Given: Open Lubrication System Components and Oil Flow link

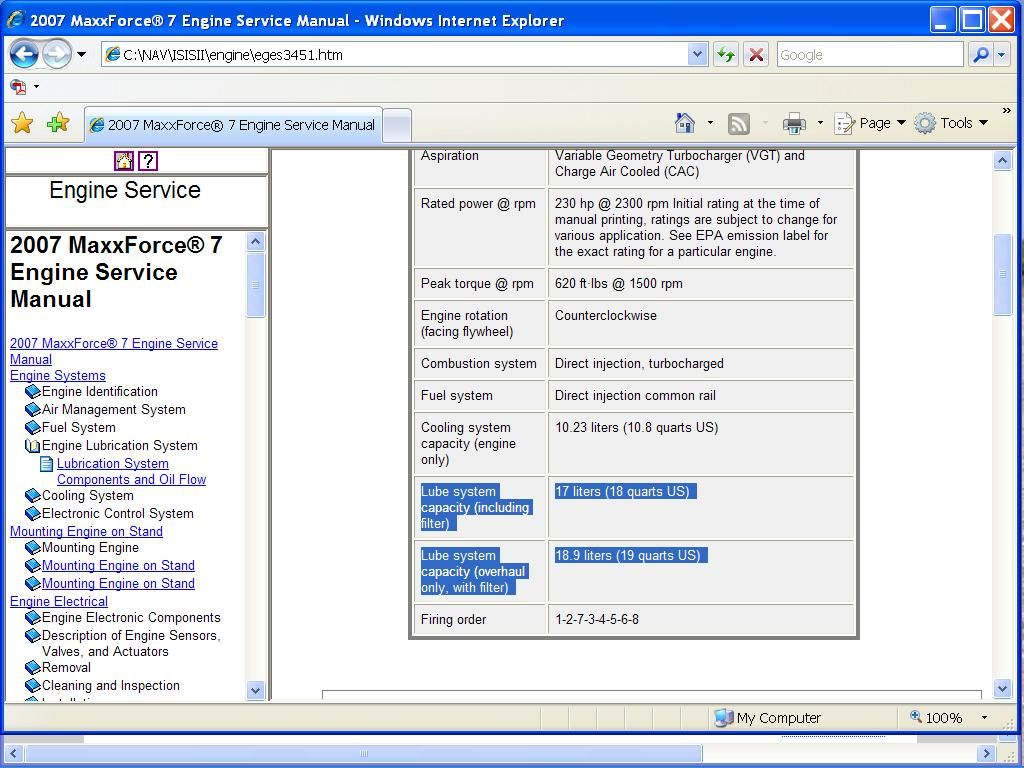Looking at the screenshot, I should tap(131, 472).
